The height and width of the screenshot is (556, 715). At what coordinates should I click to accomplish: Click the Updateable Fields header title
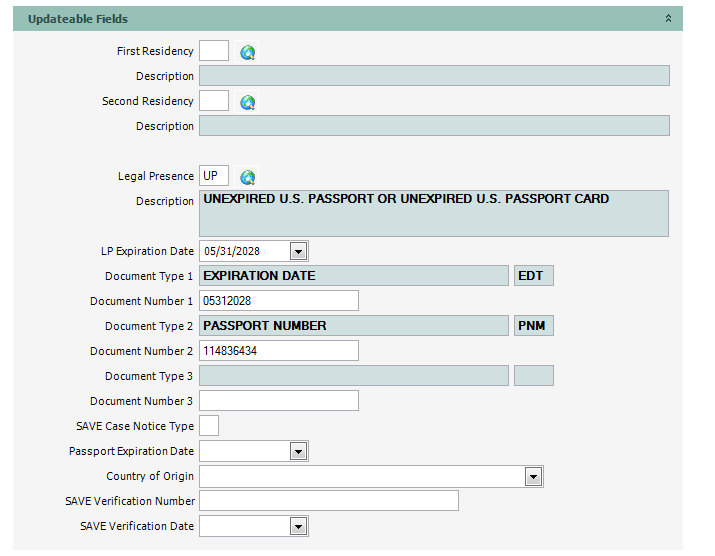[x=78, y=19]
